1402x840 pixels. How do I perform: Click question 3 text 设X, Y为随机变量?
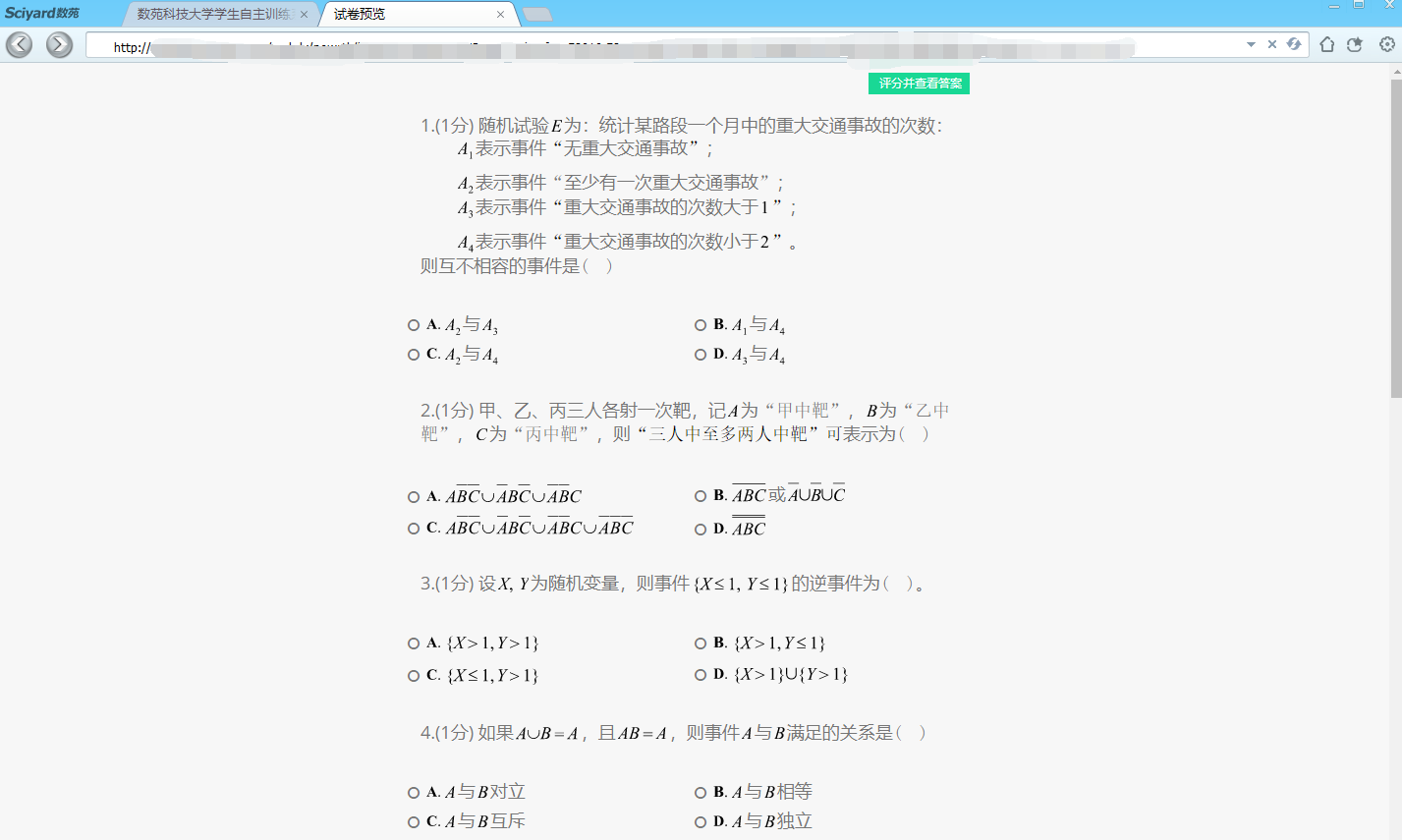click(549, 584)
